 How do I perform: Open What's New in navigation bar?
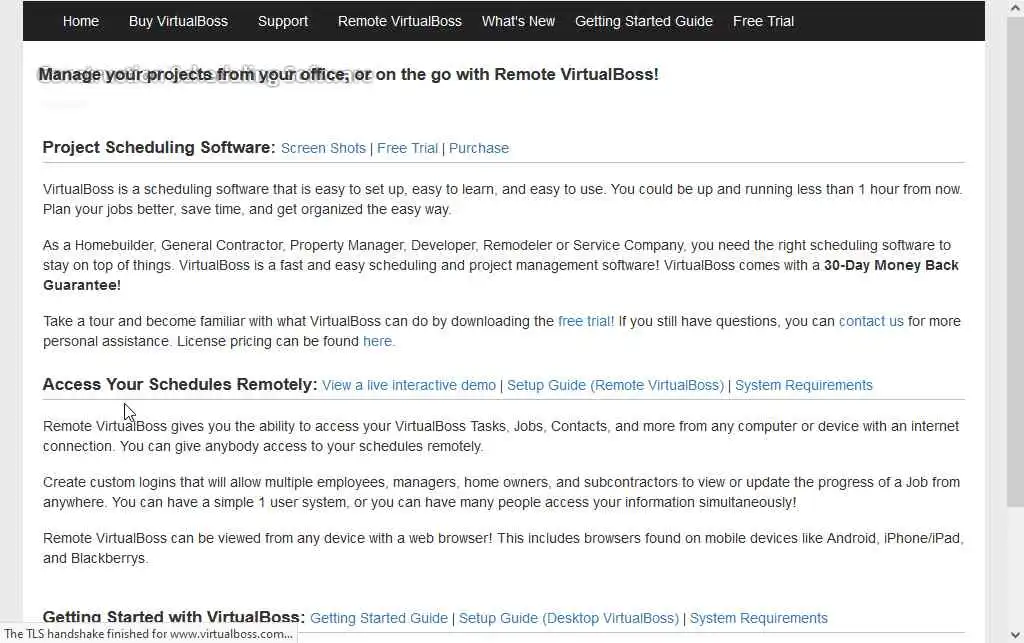(518, 21)
